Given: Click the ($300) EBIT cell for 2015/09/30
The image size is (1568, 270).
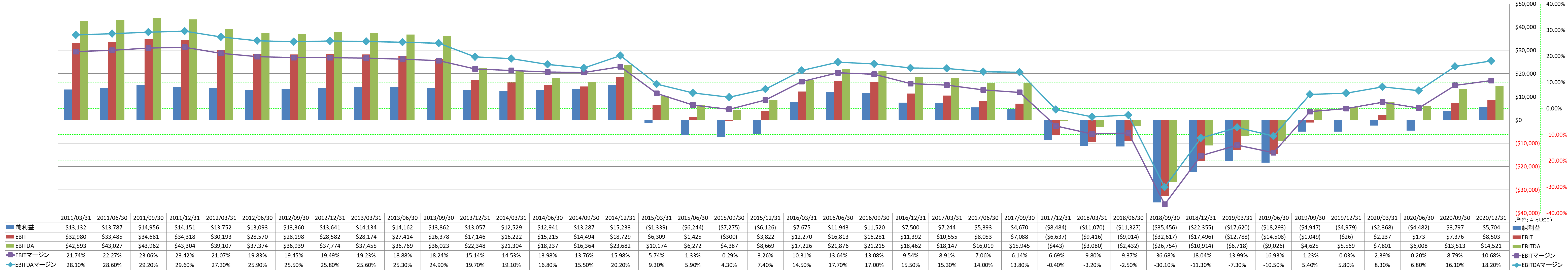Looking at the screenshot, I should pos(729,236).
